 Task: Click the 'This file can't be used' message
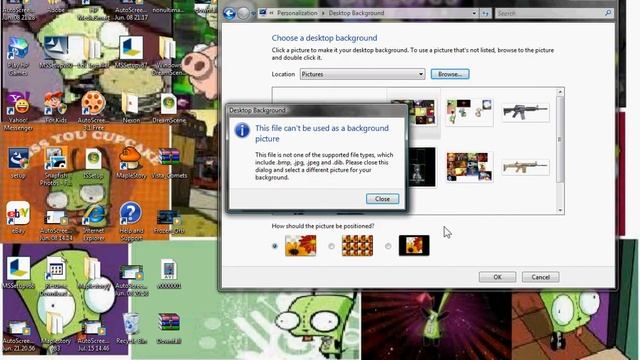tap(322, 133)
